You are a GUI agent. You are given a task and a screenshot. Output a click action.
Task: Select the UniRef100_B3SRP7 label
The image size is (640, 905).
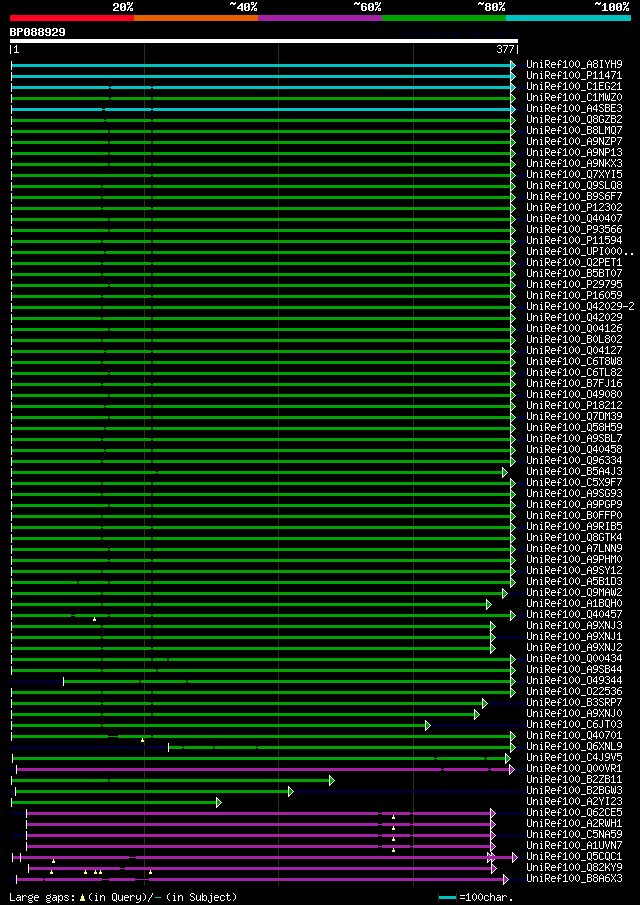(x=574, y=702)
